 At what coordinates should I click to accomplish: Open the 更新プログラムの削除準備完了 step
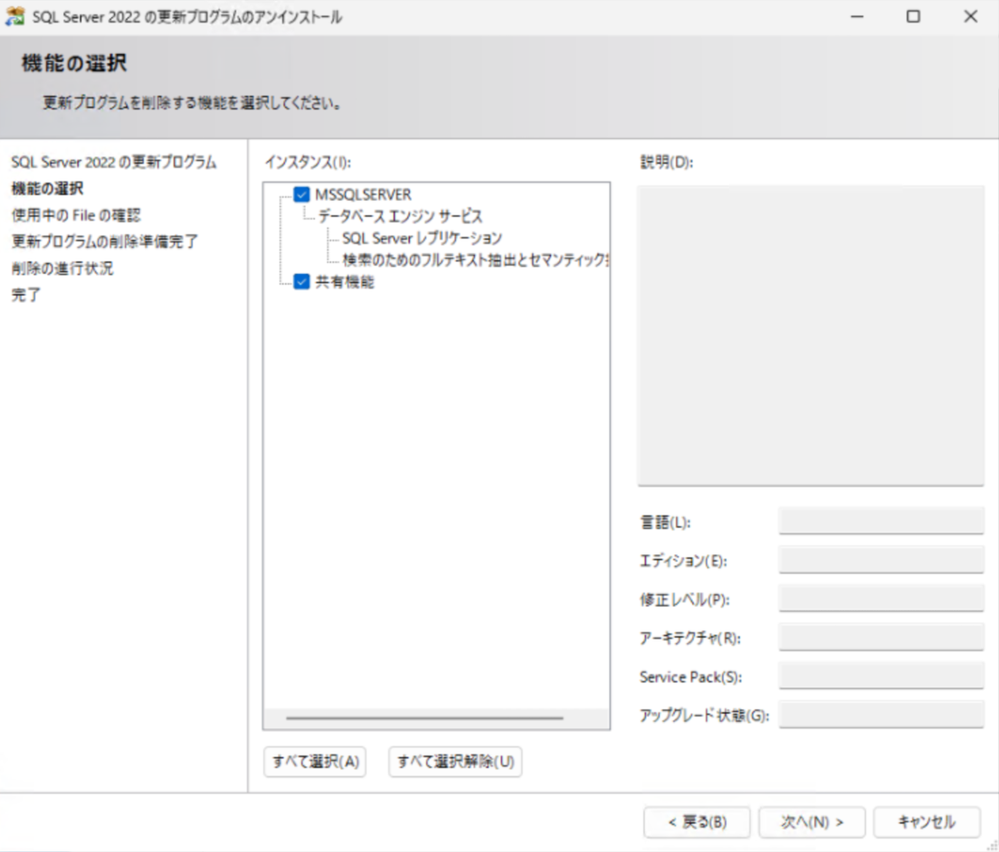click(104, 242)
